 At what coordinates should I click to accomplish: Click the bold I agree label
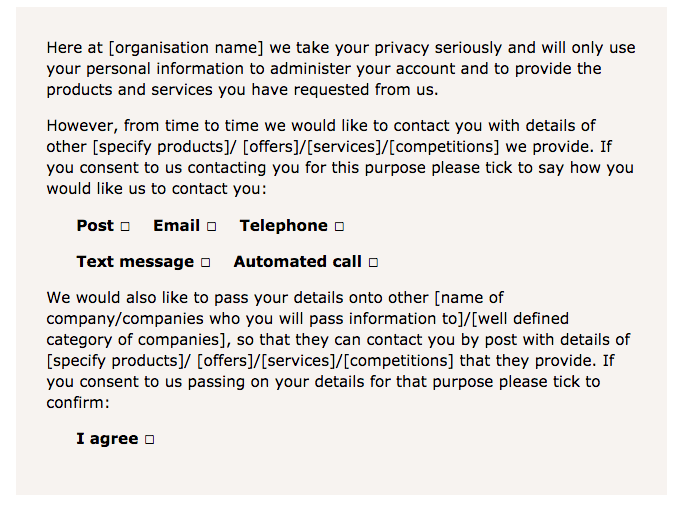pyautogui.click(x=107, y=439)
